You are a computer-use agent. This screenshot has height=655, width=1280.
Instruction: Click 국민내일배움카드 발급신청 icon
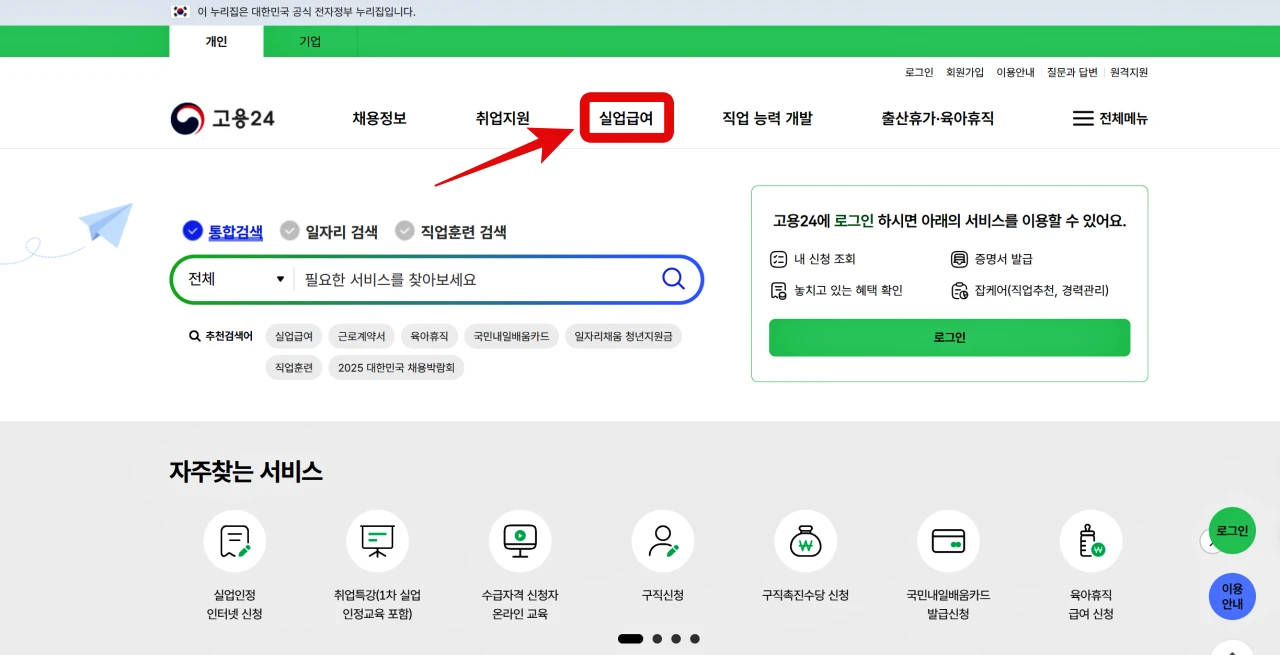[948, 540]
